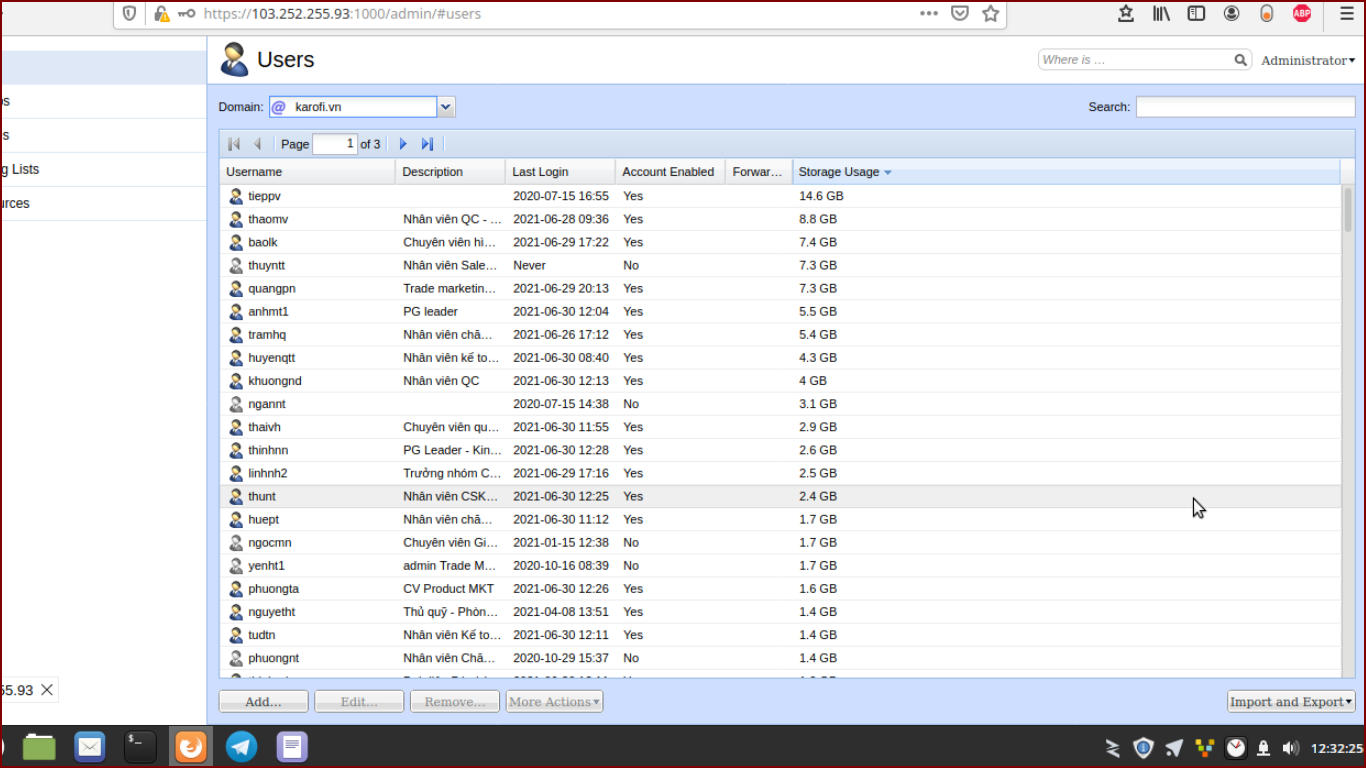
Task: Open mail client from taskbar
Action: pos(90,746)
